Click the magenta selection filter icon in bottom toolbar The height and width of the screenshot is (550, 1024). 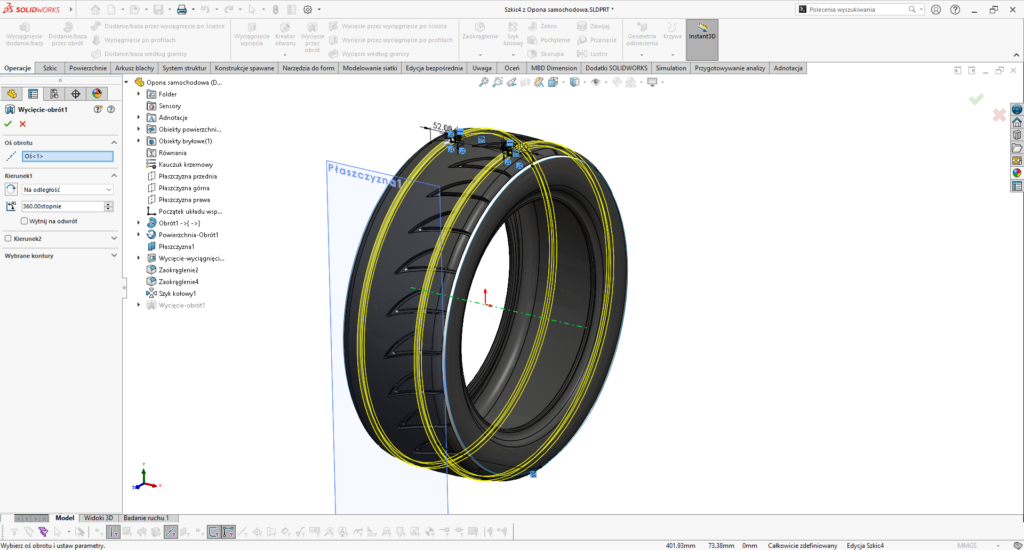[43, 532]
